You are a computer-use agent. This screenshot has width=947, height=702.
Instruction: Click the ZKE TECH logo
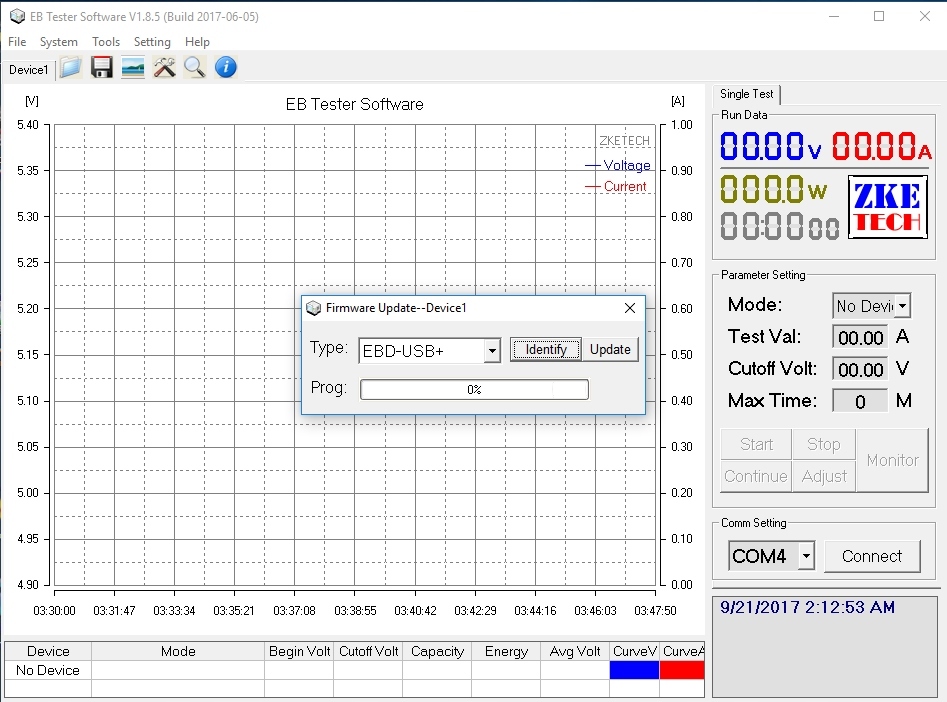pyautogui.click(x=887, y=207)
